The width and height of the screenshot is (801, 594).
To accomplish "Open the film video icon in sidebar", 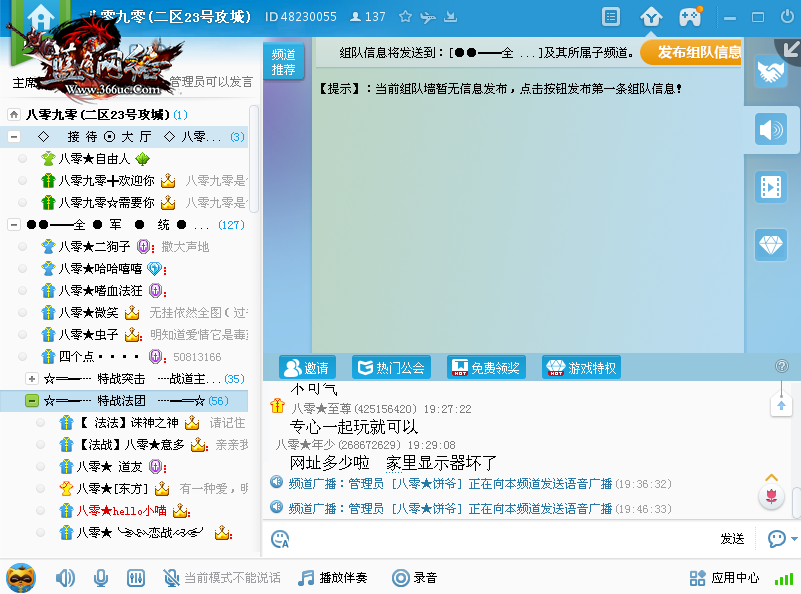I will pos(771,187).
